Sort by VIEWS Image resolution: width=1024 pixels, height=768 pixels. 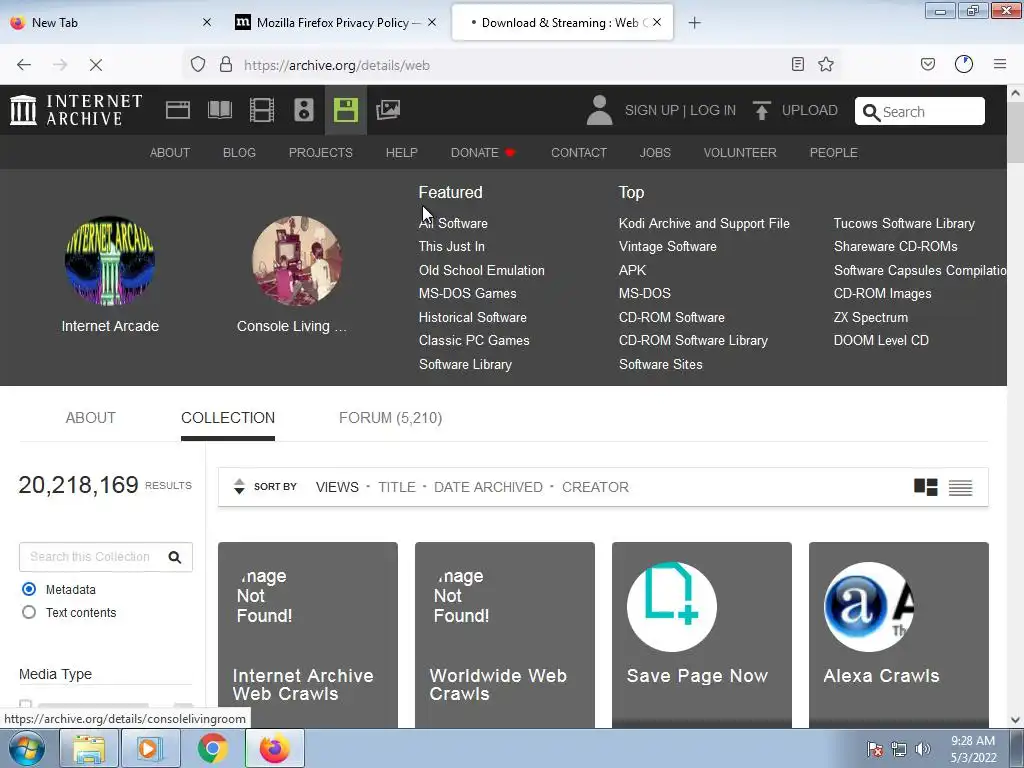coord(337,487)
